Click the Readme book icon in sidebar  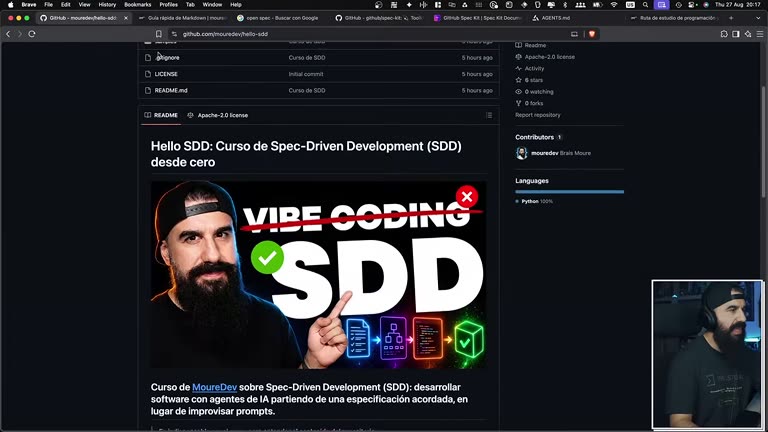click(518, 45)
